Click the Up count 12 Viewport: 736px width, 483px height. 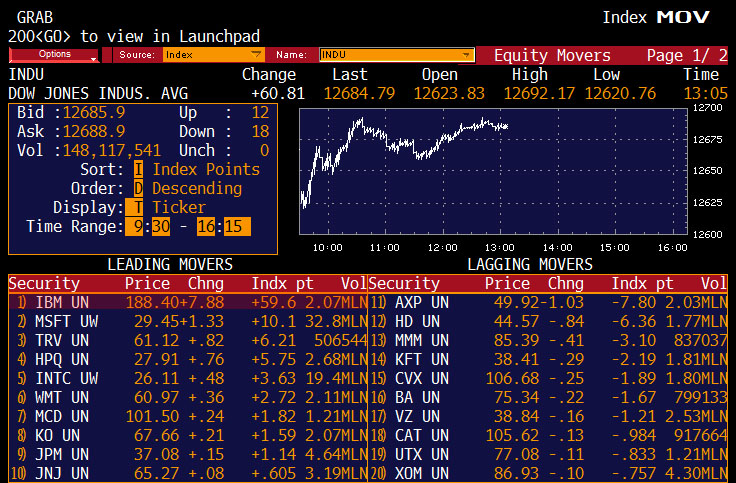[261, 113]
